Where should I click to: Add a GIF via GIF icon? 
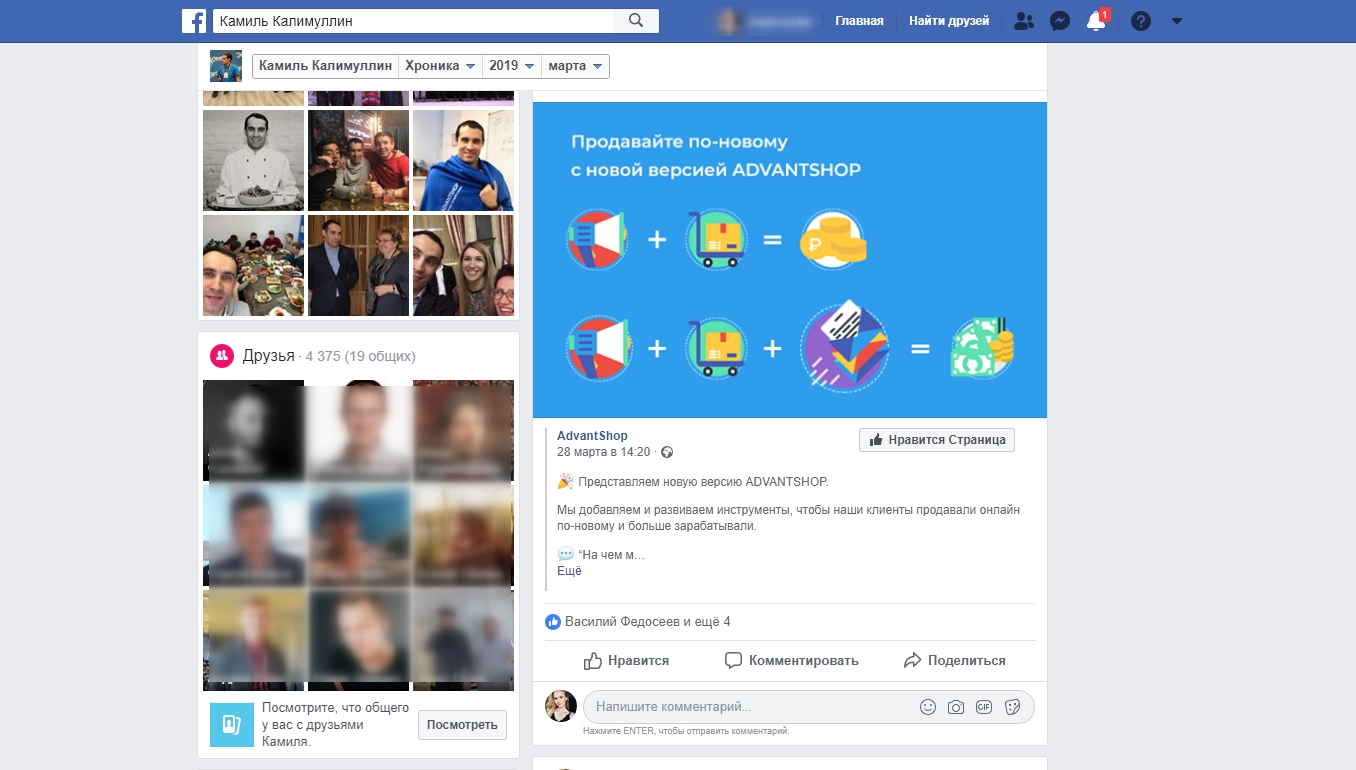coord(984,707)
